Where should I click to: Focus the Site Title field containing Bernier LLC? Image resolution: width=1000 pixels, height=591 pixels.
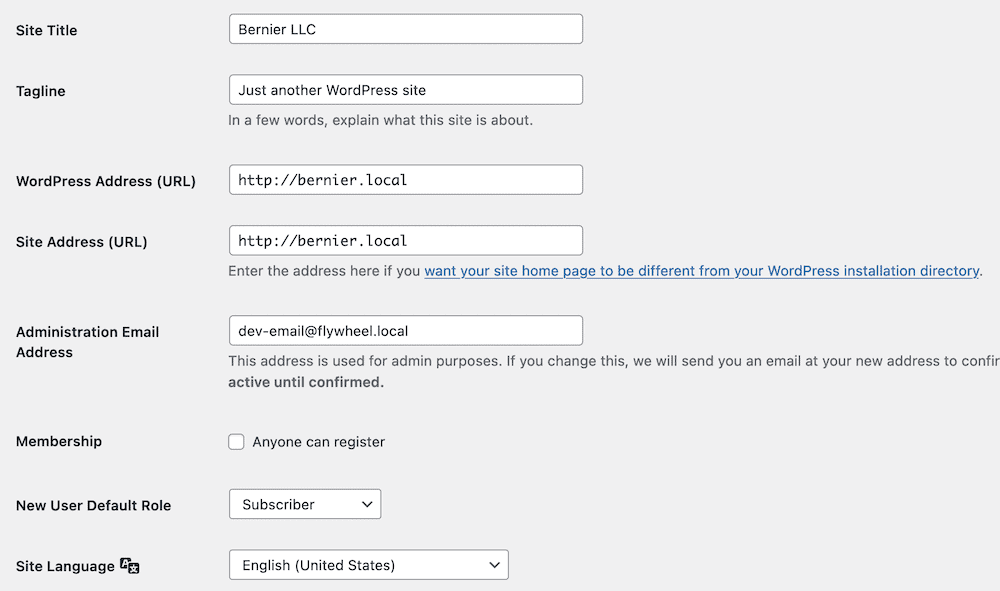point(406,29)
